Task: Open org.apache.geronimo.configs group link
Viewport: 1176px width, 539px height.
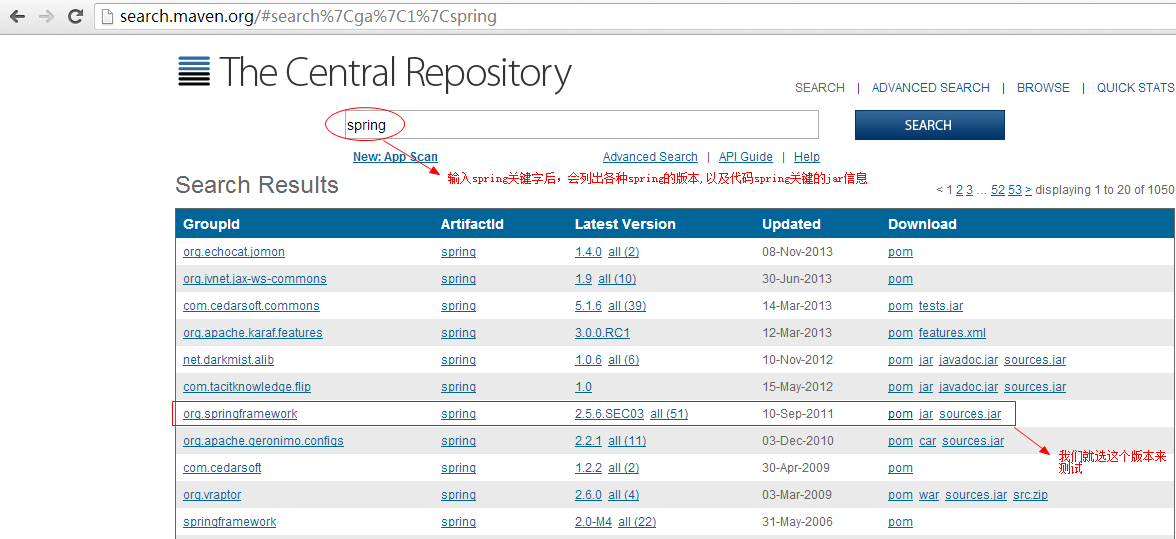Action: [x=263, y=441]
